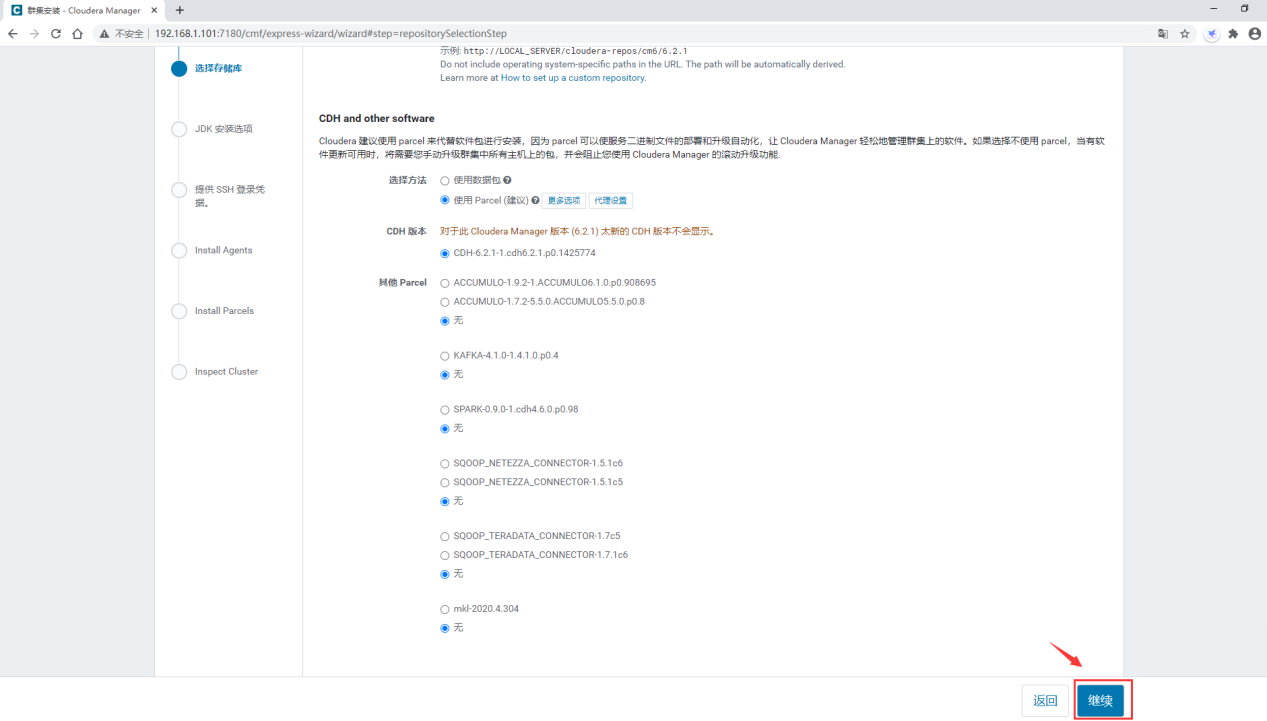Viewport: 1267px width, 721px height.
Task: Select SPARK-0.9.0-1.cdh4.6.0.p0.98 parcel
Action: click(x=445, y=410)
